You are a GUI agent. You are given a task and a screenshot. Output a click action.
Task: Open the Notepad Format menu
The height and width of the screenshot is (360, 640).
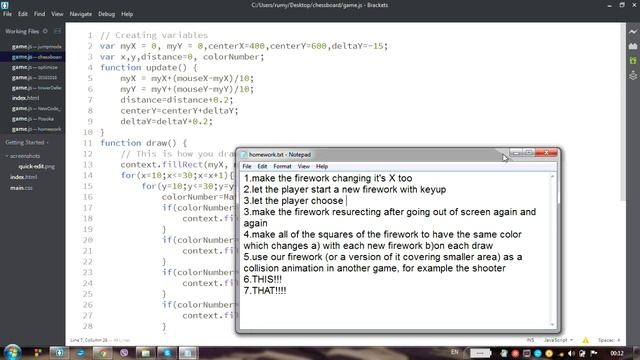(282, 167)
